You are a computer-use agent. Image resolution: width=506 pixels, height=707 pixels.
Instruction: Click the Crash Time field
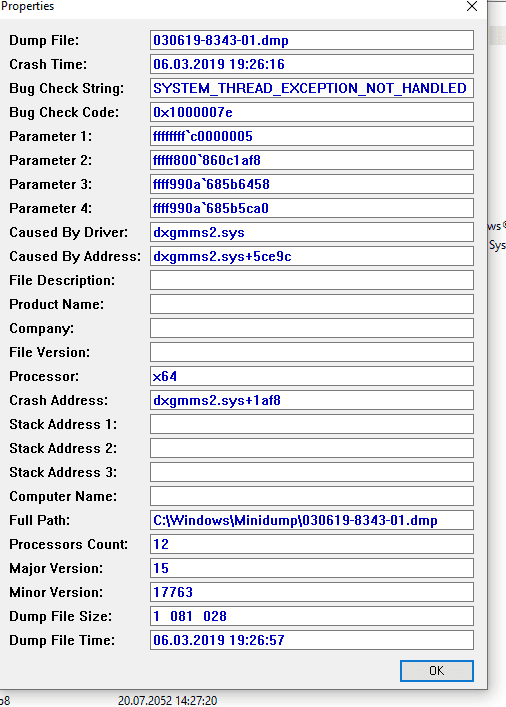[312, 64]
